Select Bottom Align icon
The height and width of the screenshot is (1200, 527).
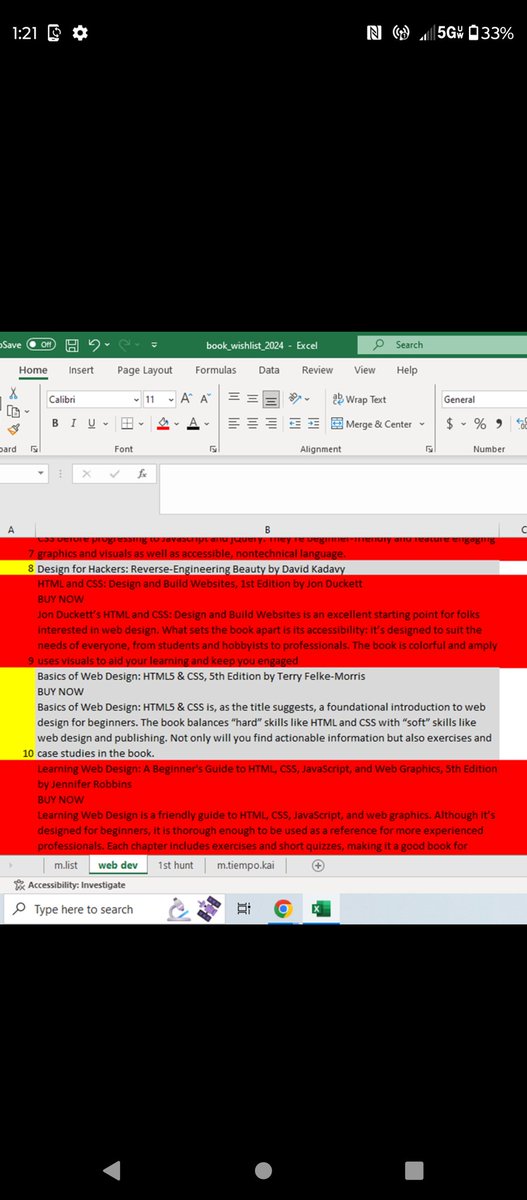[x=270, y=399]
